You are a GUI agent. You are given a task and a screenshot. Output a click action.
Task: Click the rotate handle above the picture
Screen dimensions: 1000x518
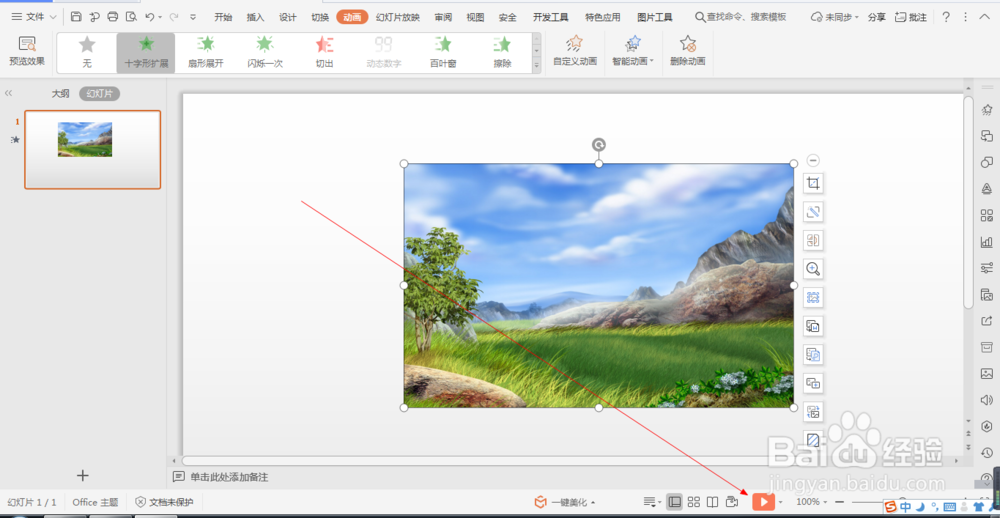coord(599,145)
